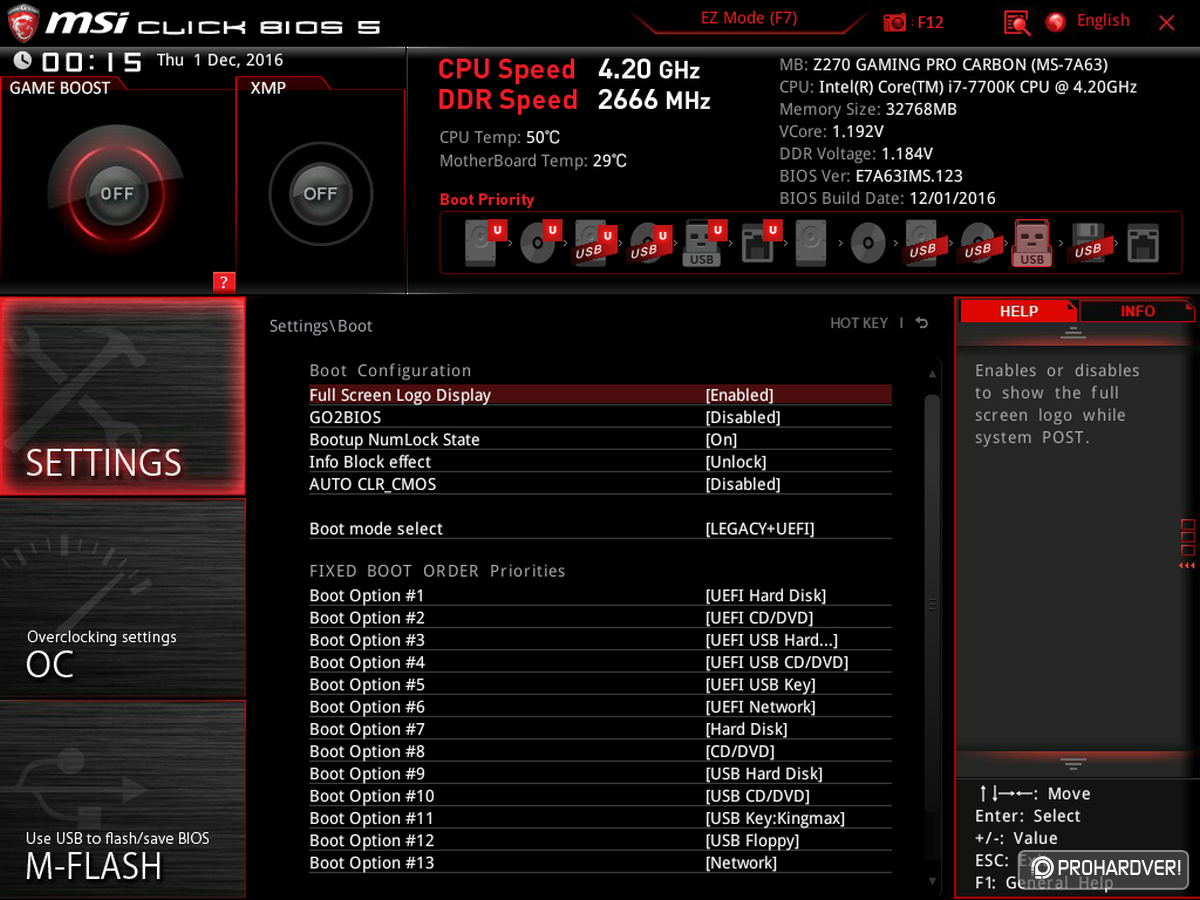Select the legacy CD/DVD boot priority icon
This screenshot has width=1200, height=900.
tap(868, 243)
